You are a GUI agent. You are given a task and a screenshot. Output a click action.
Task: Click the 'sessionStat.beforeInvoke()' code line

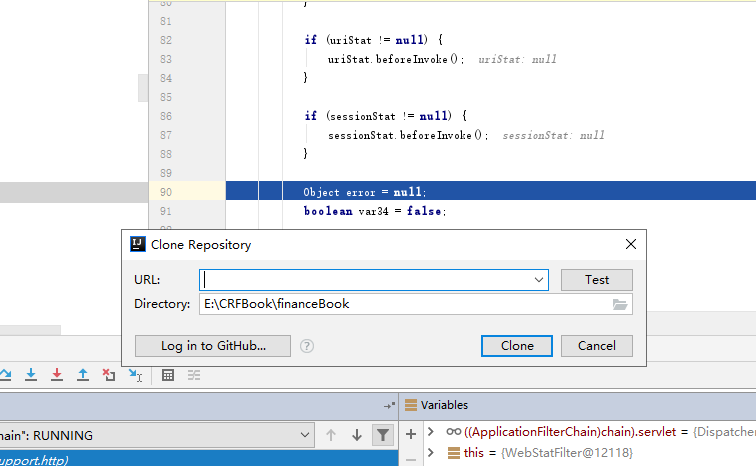click(x=408, y=135)
